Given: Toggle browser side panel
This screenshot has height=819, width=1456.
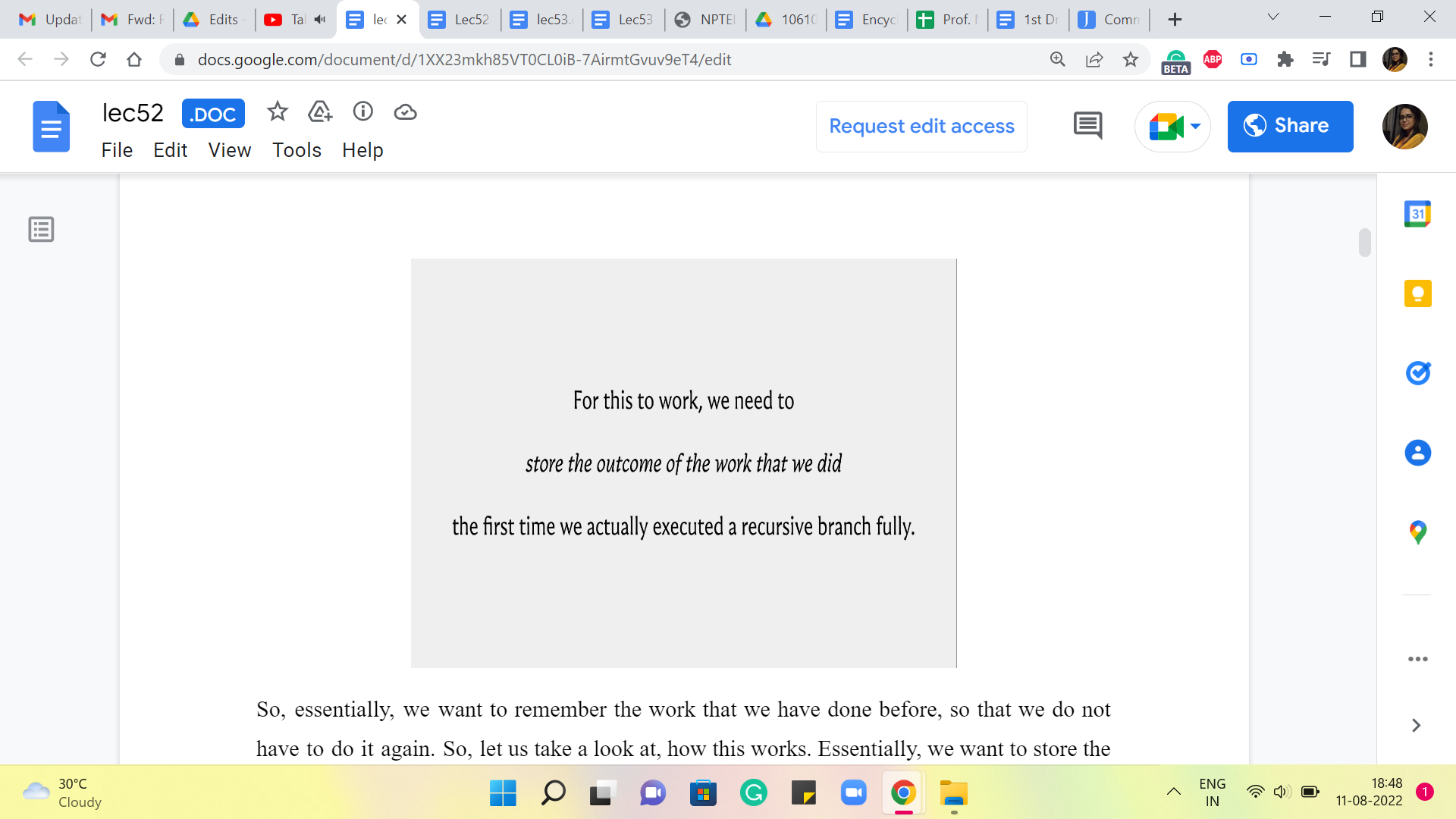Looking at the screenshot, I should tap(1357, 60).
